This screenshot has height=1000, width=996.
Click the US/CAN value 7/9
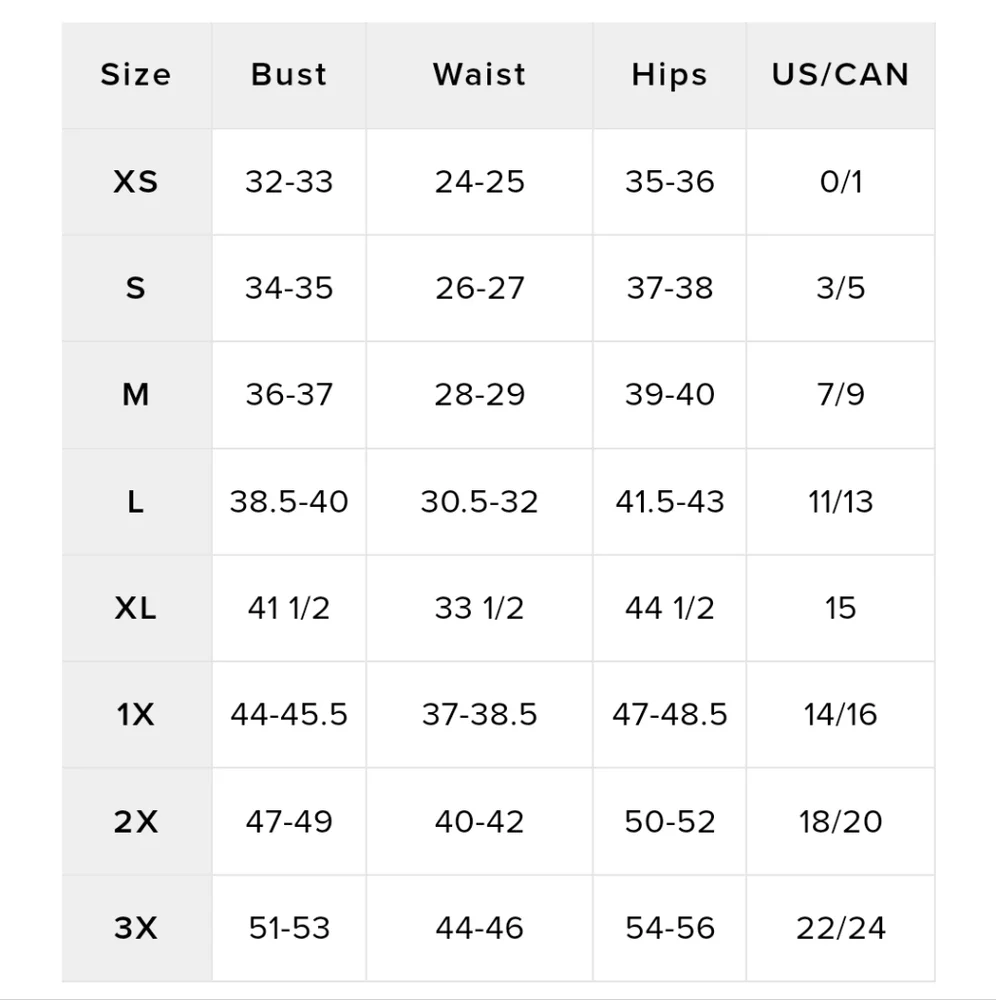coord(840,395)
